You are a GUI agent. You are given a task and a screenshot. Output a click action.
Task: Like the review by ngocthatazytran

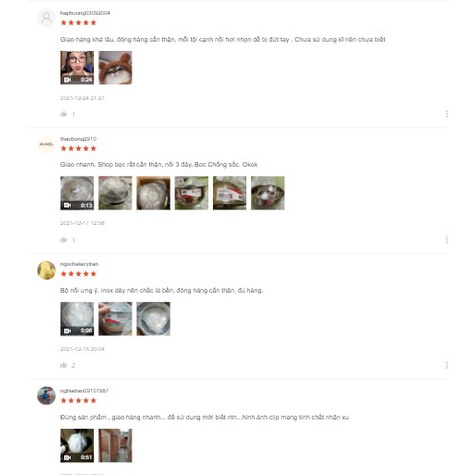click(64, 365)
